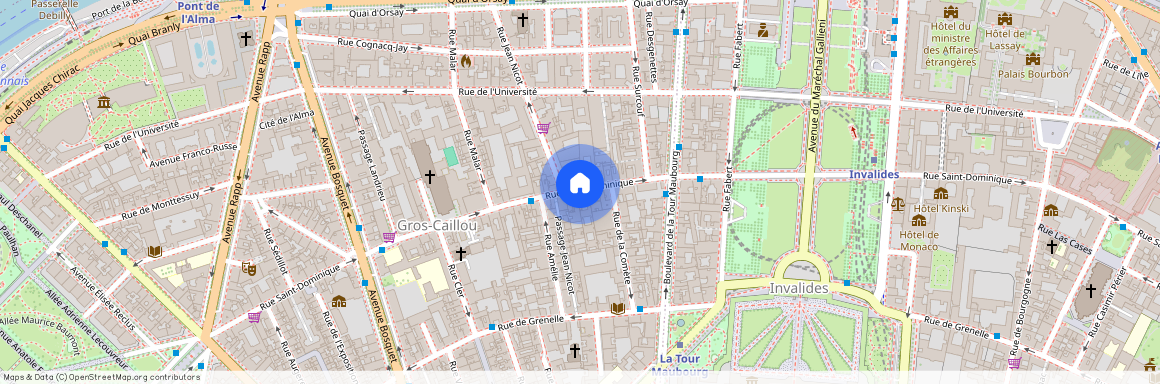
Task: Select the shopping cart left of Gros-Caillou
Action: point(388,238)
